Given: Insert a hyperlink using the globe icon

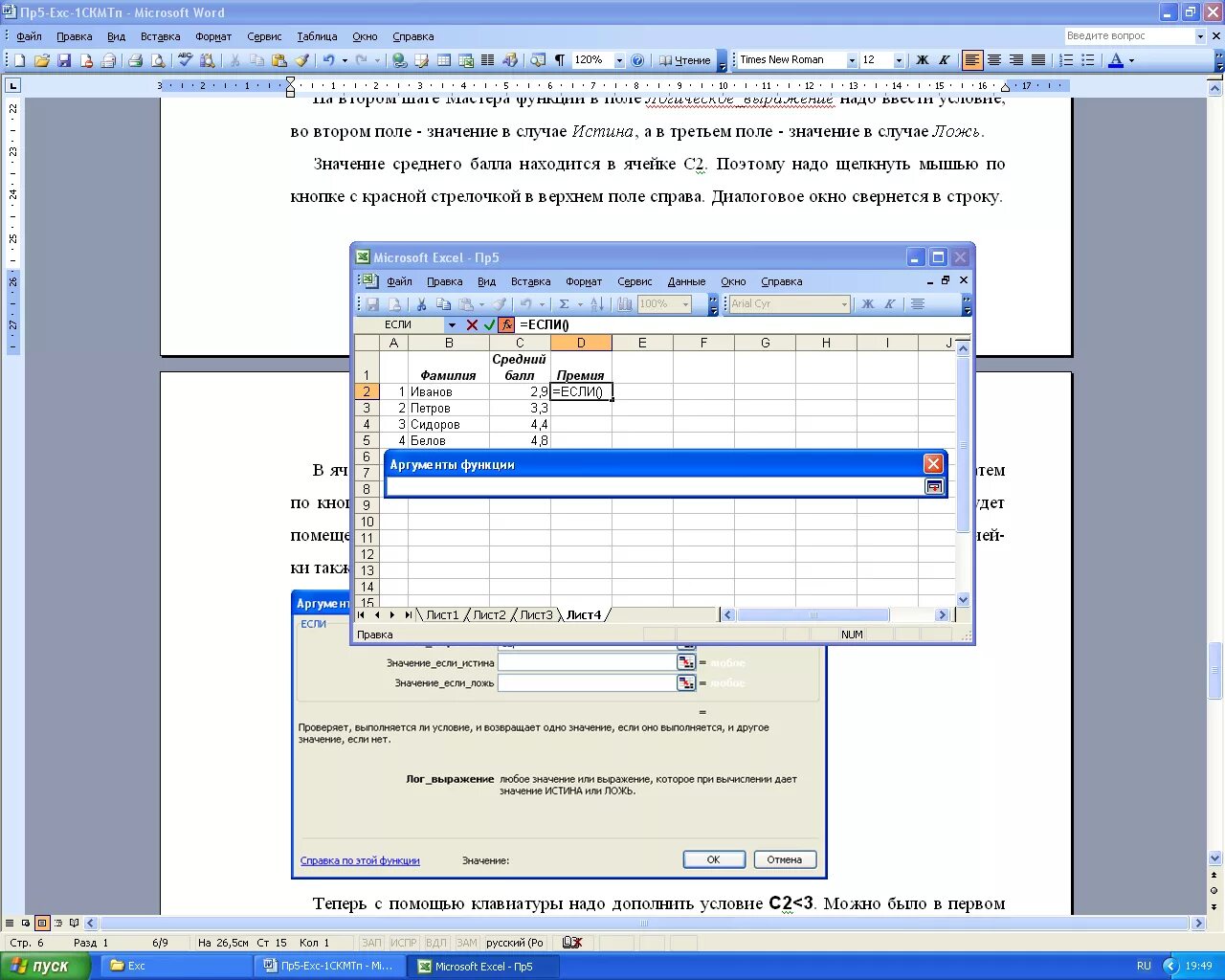Looking at the screenshot, I should click(399, 60).
